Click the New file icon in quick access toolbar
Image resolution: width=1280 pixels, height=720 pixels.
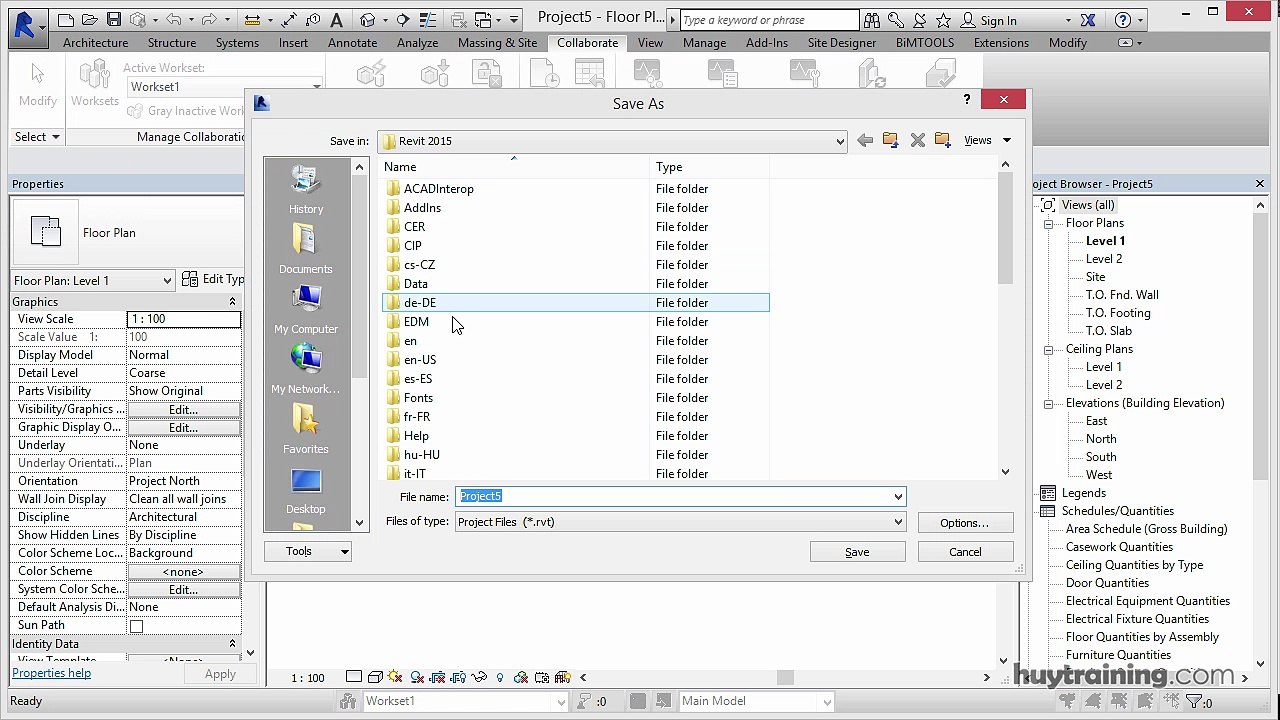pos(66,20)
